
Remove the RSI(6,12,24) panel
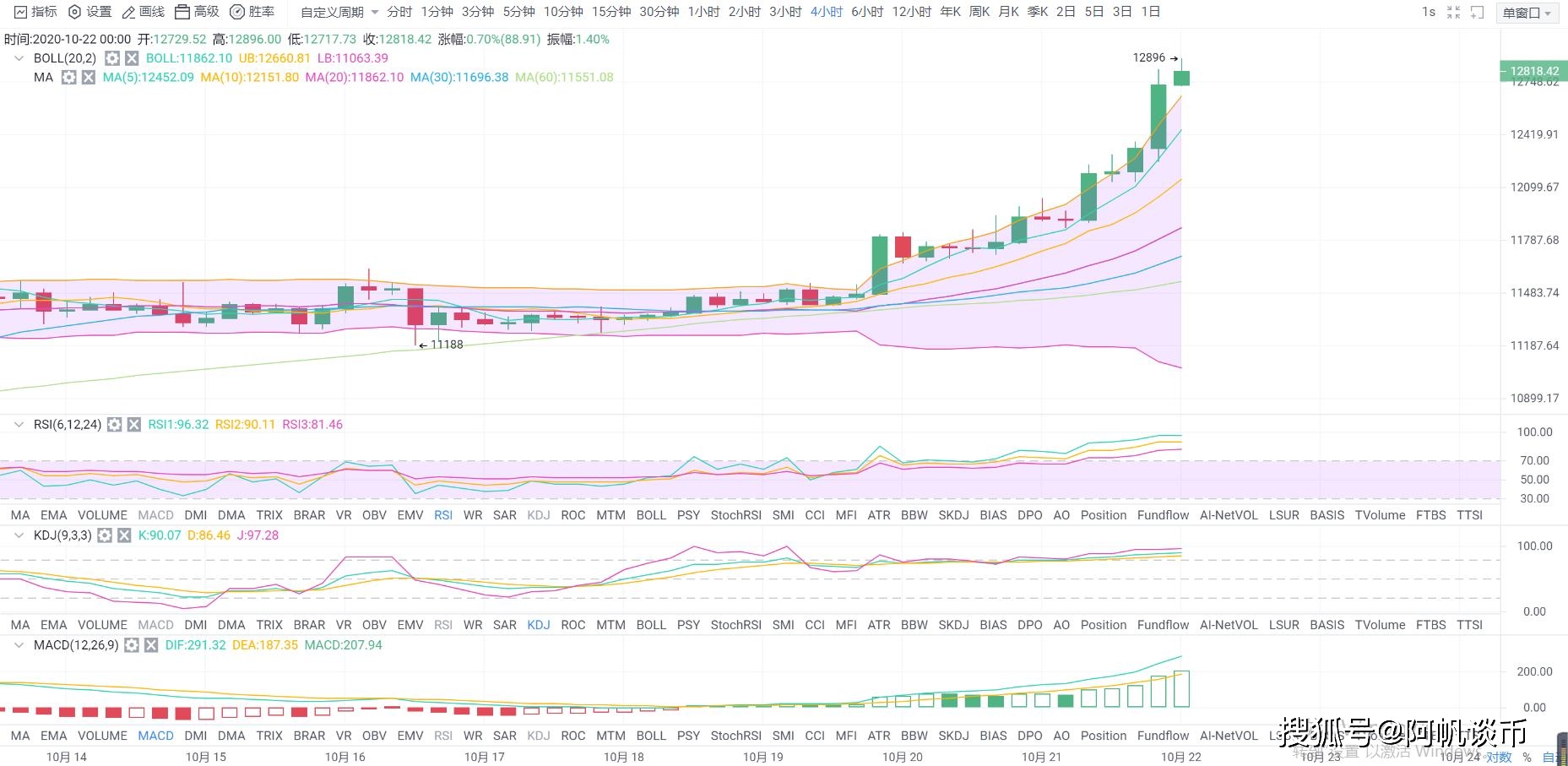(x=133, y=425)
